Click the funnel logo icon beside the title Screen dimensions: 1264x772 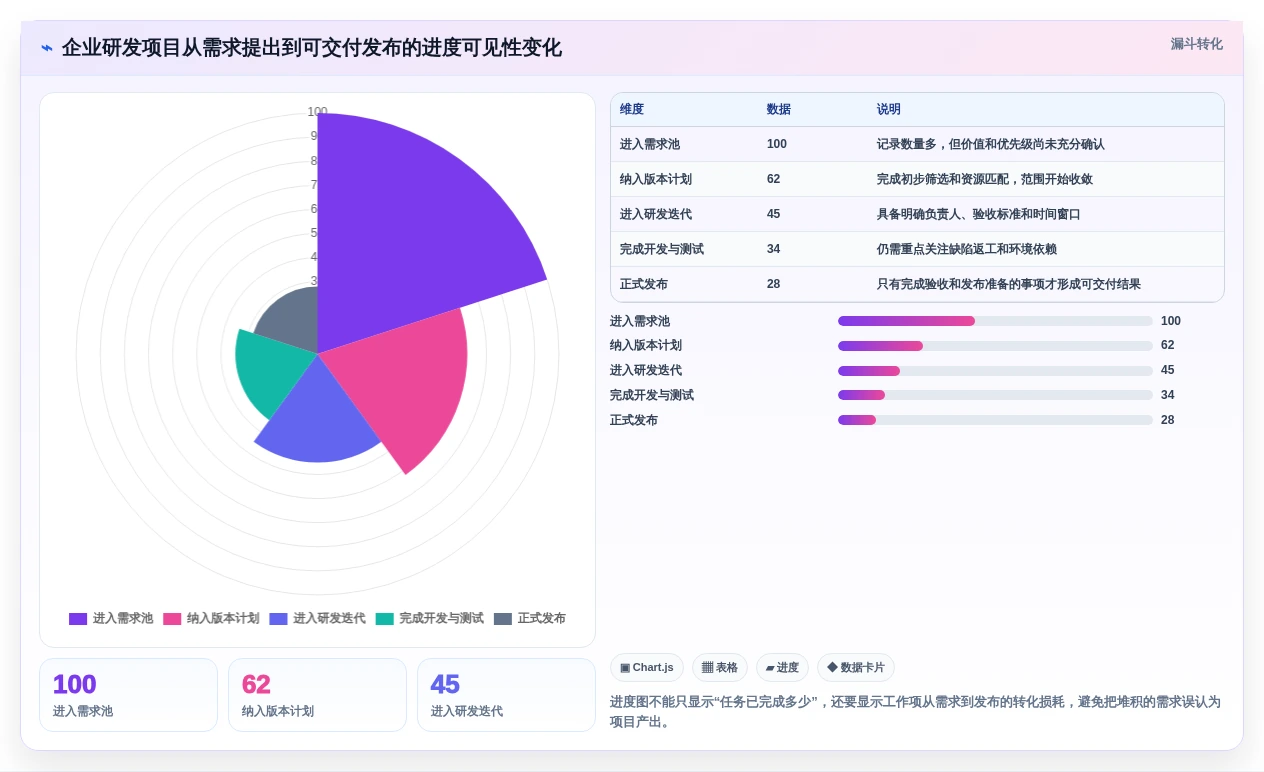[x=47, y=48]
